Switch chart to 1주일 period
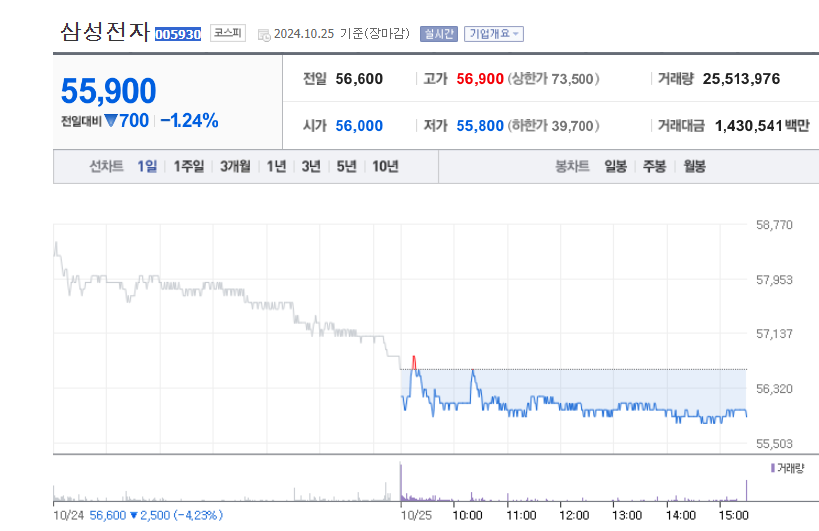Image resolution: width=819 pixels, height=531 pixels. coord(189,167)
